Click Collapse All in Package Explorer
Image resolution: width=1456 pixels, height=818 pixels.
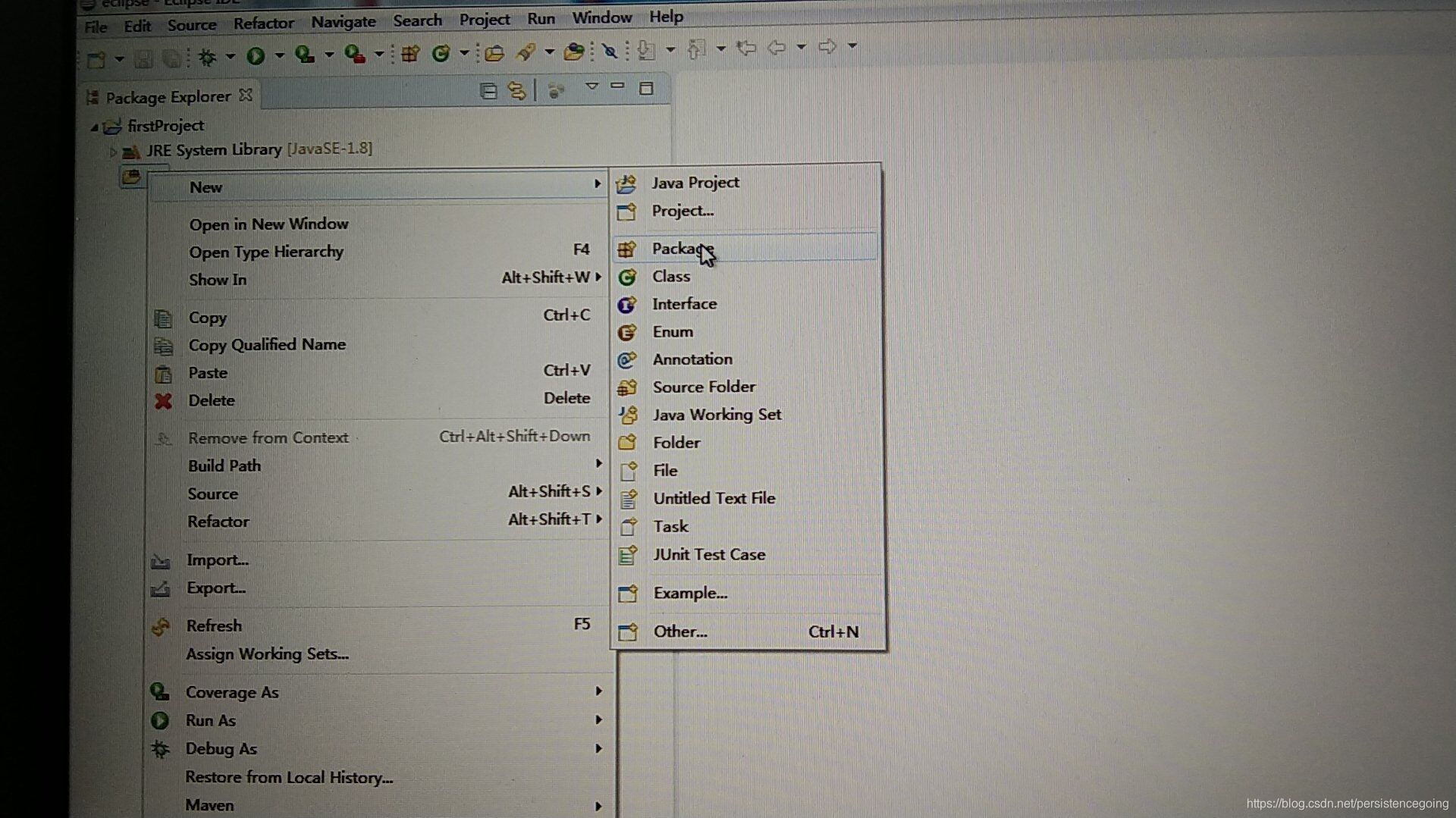(x=488, y=92)
